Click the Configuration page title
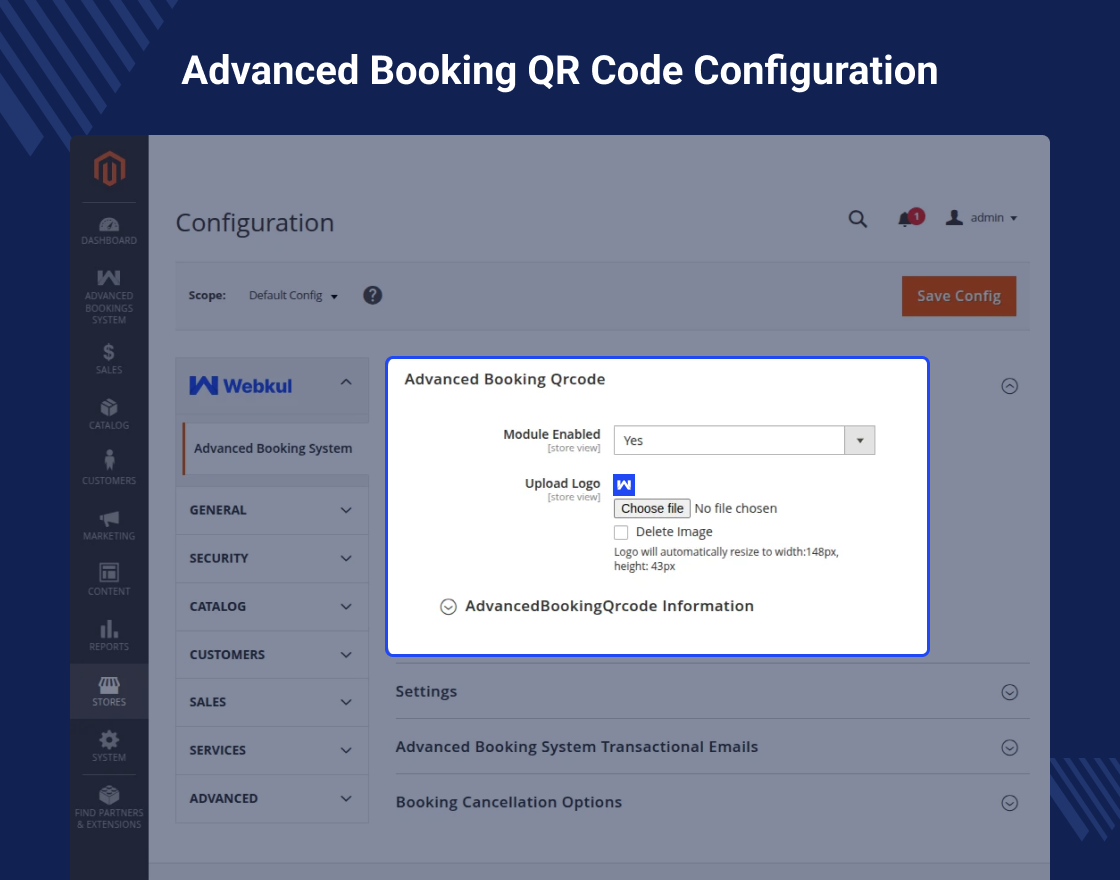The height and width of the screenshot is (880, 1120). tap(255, 223)
